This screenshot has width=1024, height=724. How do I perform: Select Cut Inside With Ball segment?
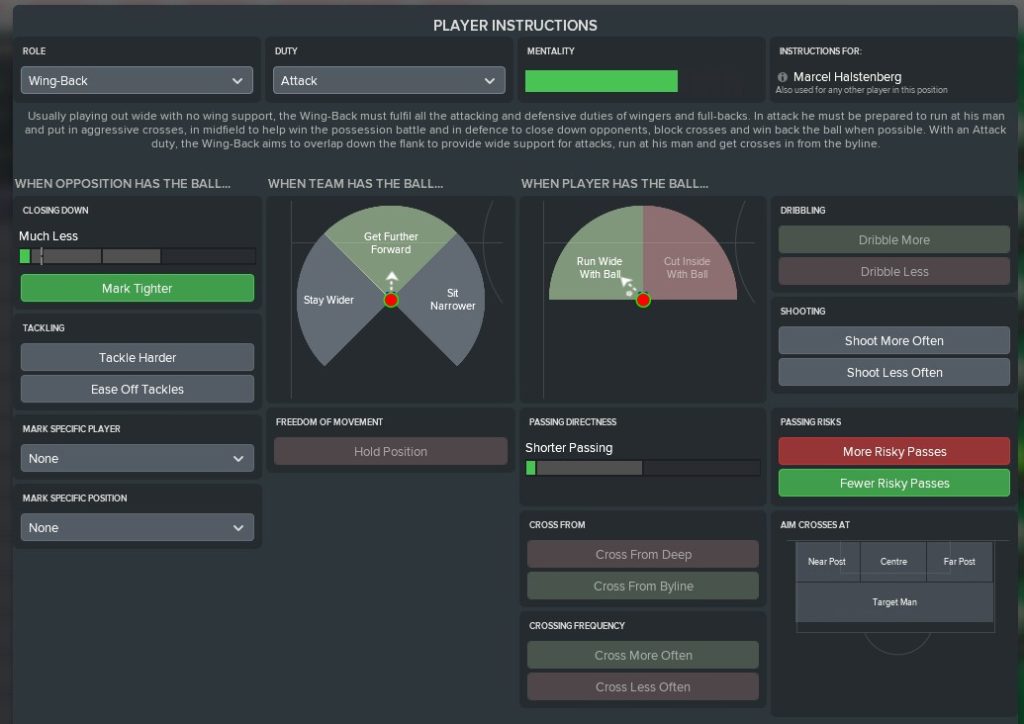688,266
